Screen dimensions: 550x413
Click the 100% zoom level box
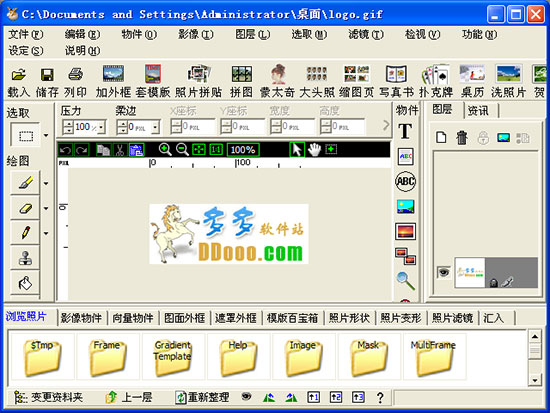(x=243, y=150)
